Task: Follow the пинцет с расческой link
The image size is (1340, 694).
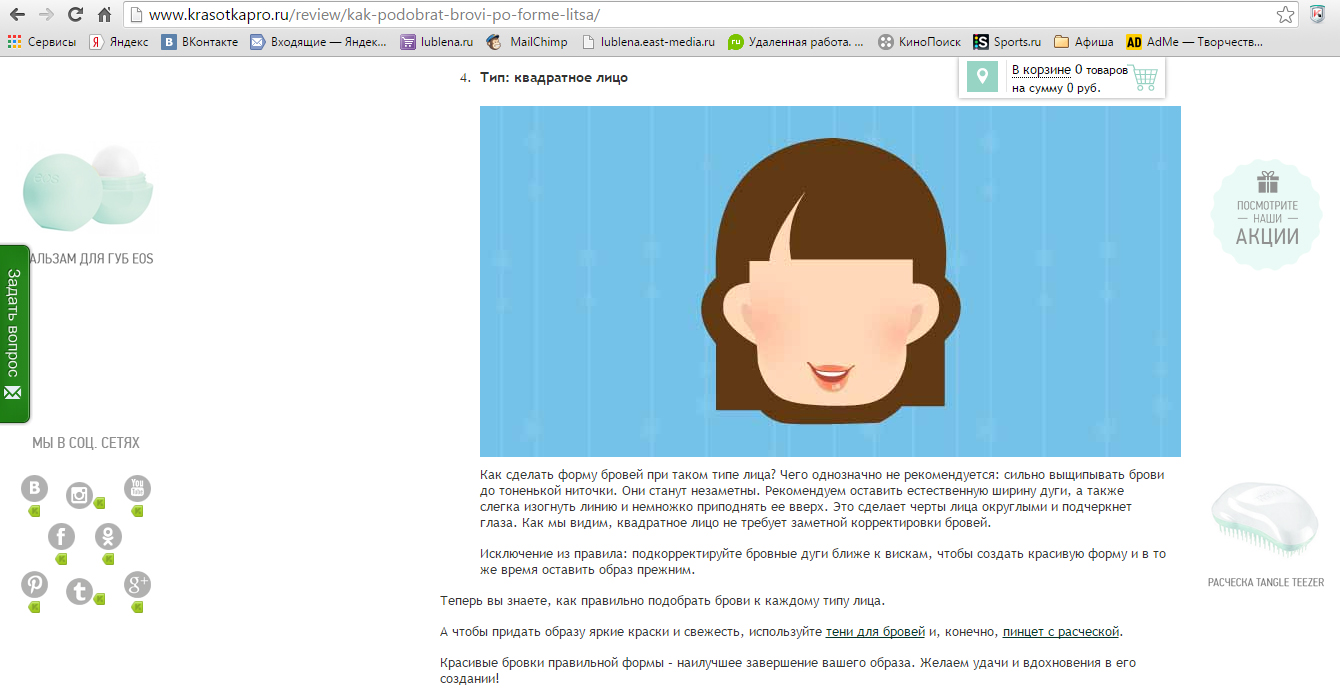Action: point(1062,632)
